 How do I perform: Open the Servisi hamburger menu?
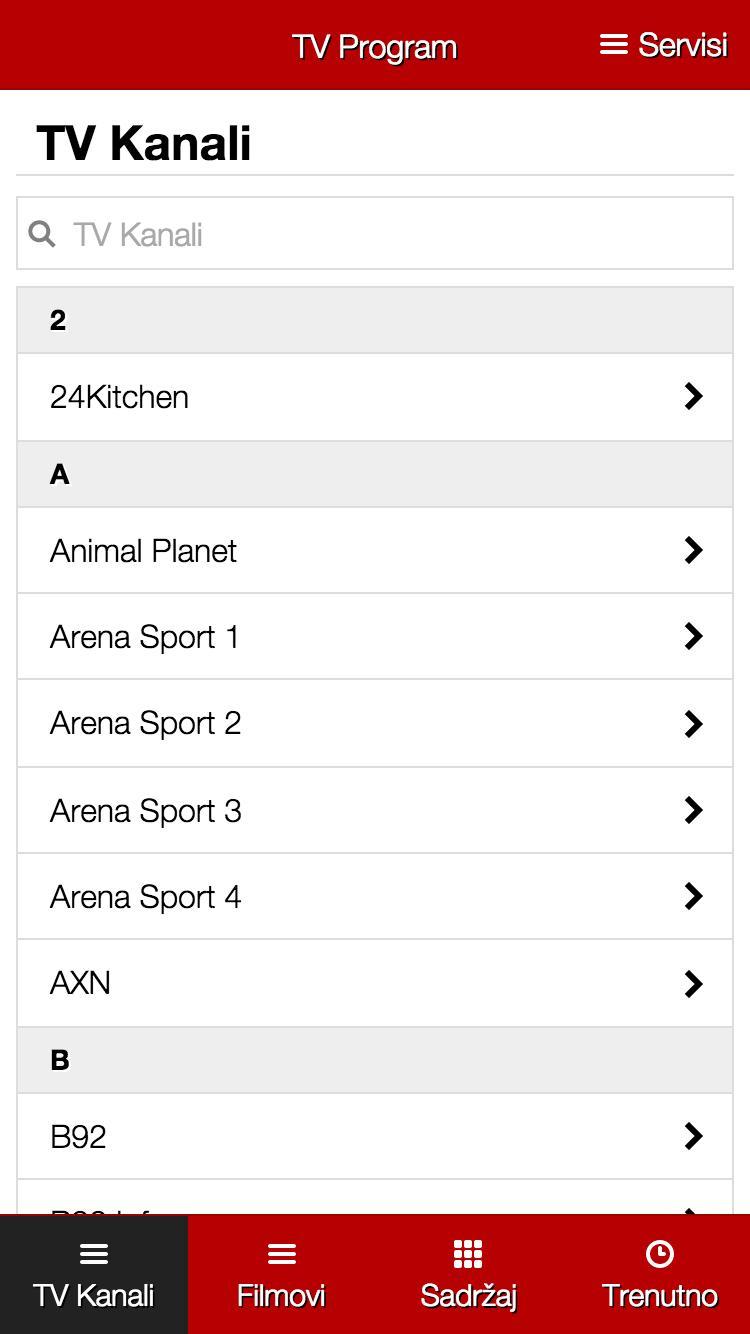click(662, 45)
